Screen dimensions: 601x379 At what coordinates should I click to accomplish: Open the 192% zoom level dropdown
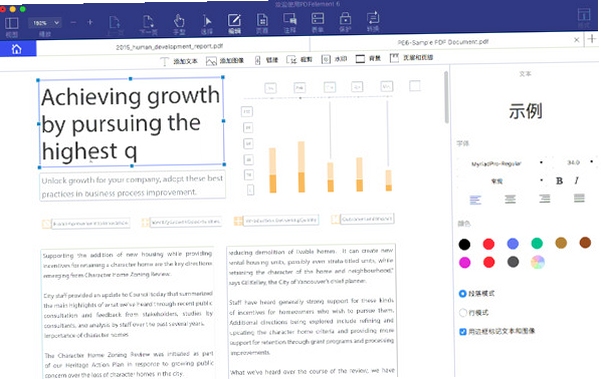point(45,23)
